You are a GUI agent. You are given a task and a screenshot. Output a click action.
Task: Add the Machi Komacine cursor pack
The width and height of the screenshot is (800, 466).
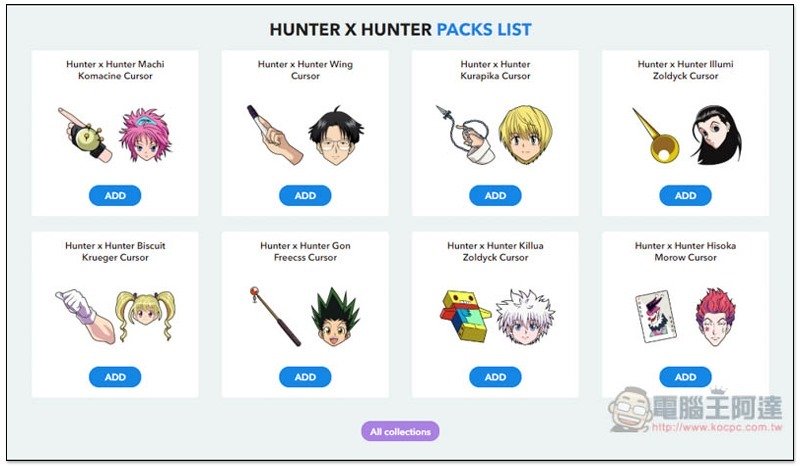tap(115, 195)
